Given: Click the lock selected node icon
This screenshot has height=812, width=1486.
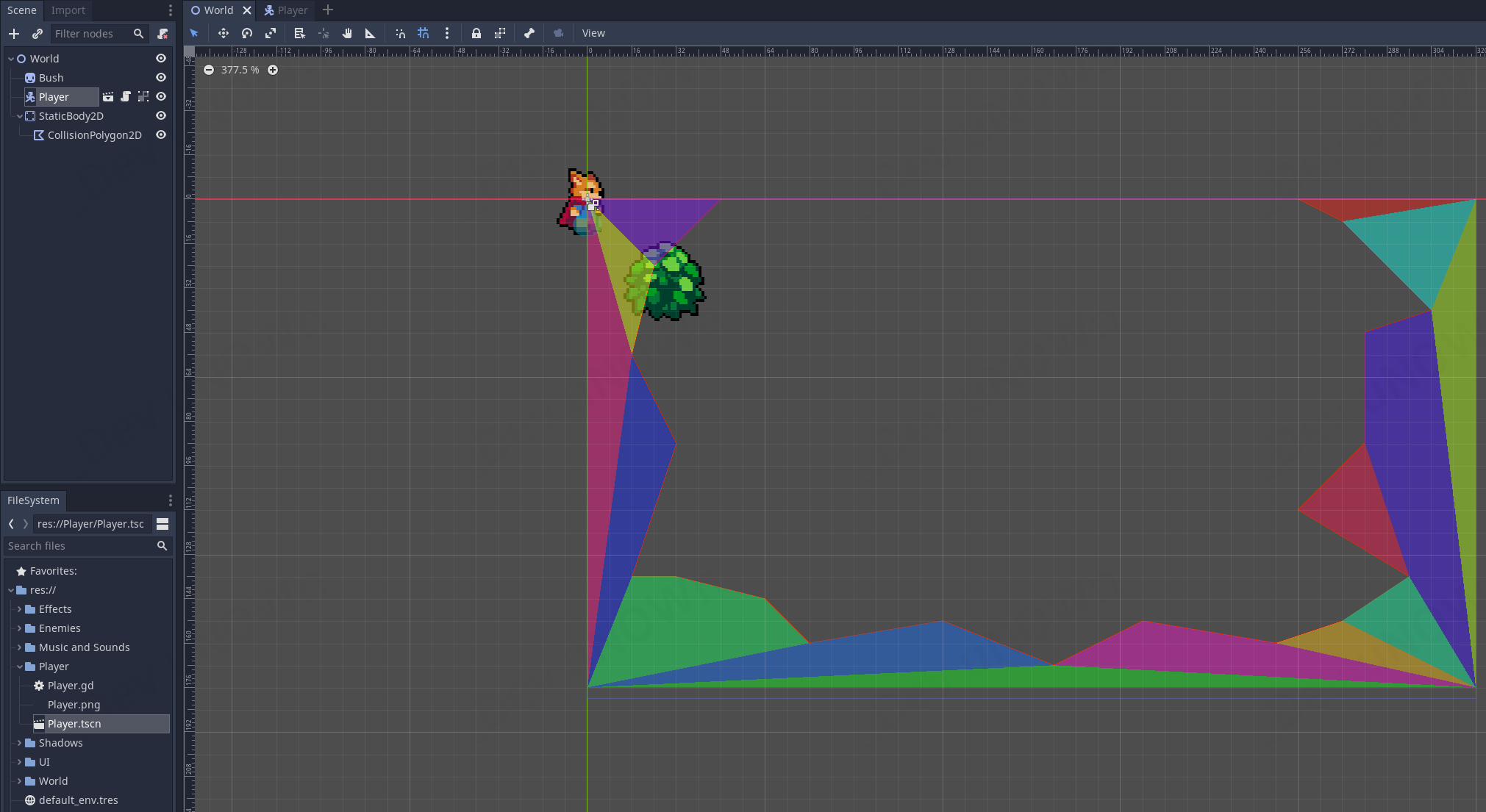Looking at the screenshot, I should click(476, 33).
